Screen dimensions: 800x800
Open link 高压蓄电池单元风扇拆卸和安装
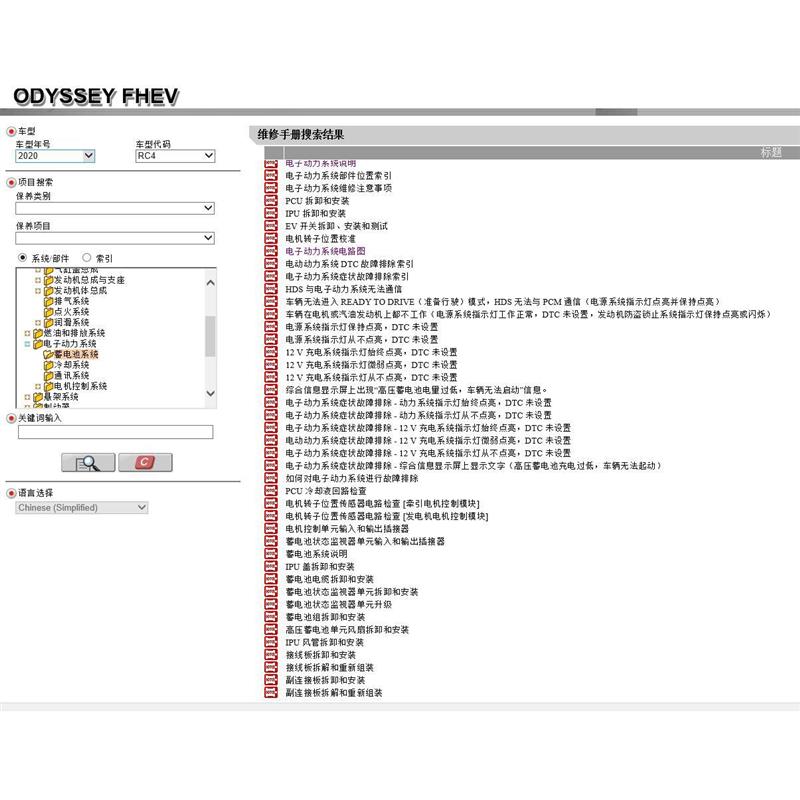pyautogui.click(x=347, y=630)
